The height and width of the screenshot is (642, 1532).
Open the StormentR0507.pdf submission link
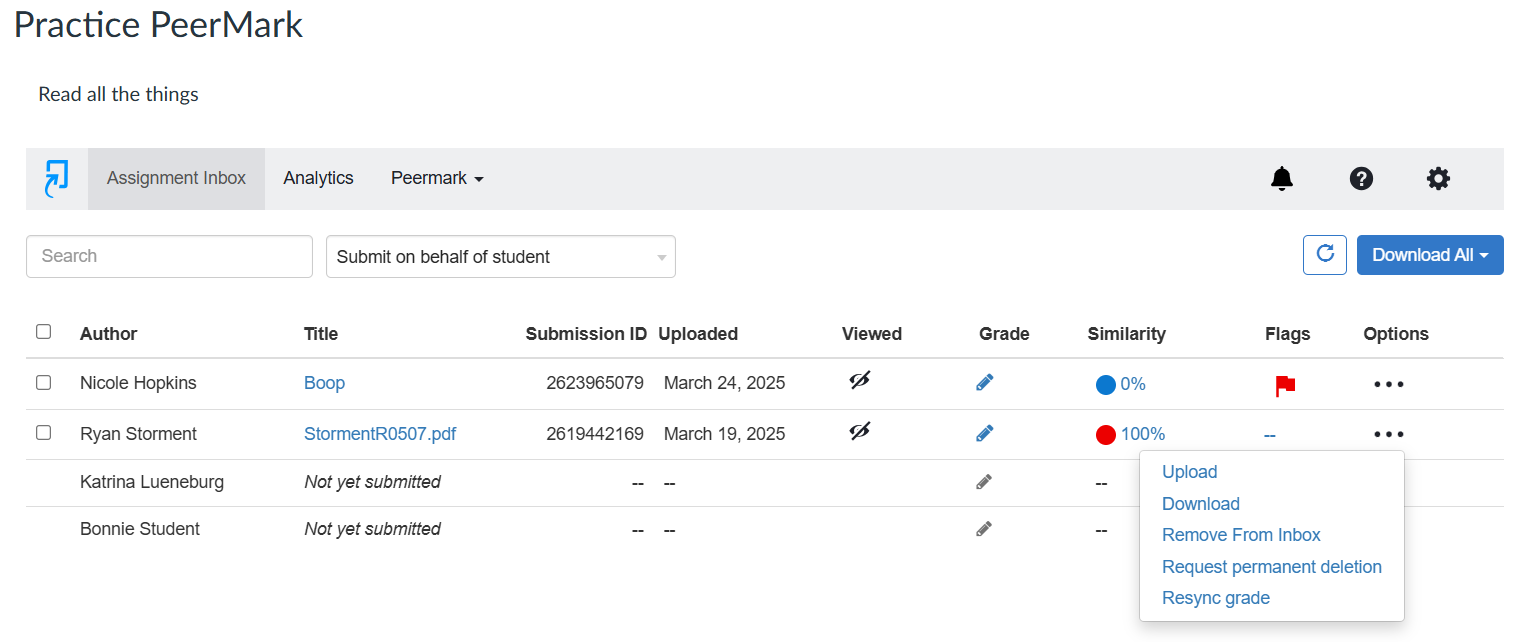380,434
